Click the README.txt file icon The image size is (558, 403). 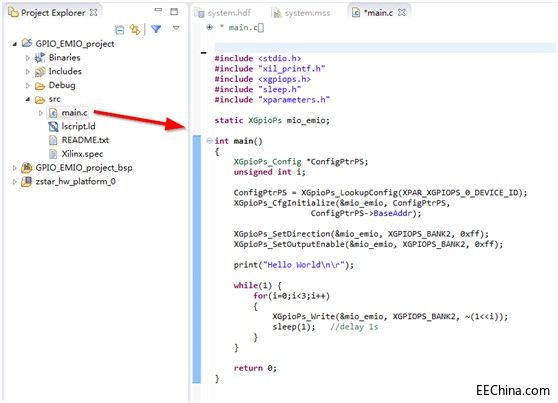(53, 140)
